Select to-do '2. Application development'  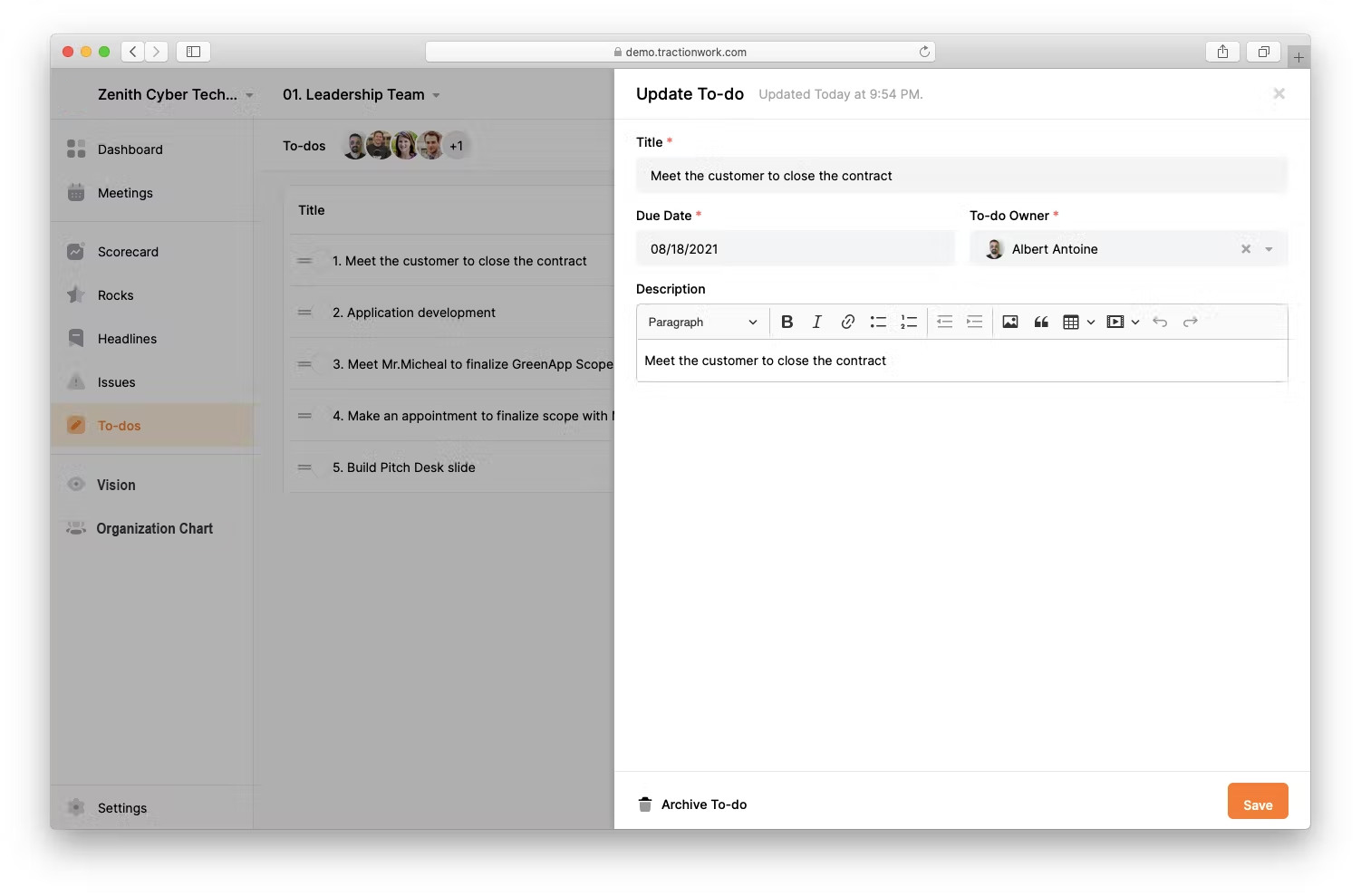coord(414,313)
